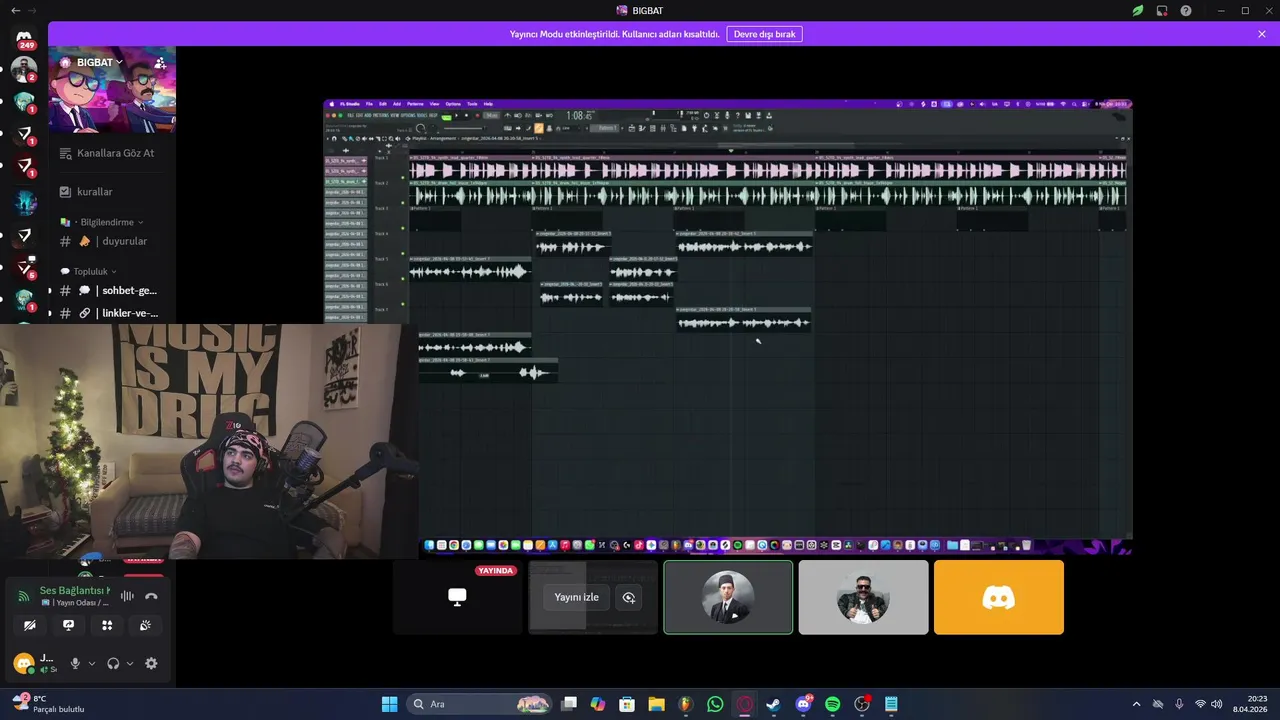Disconnect from voice with the hang-up icon
This screenshot has height=720, width=1280.
(x=151, y=596)
